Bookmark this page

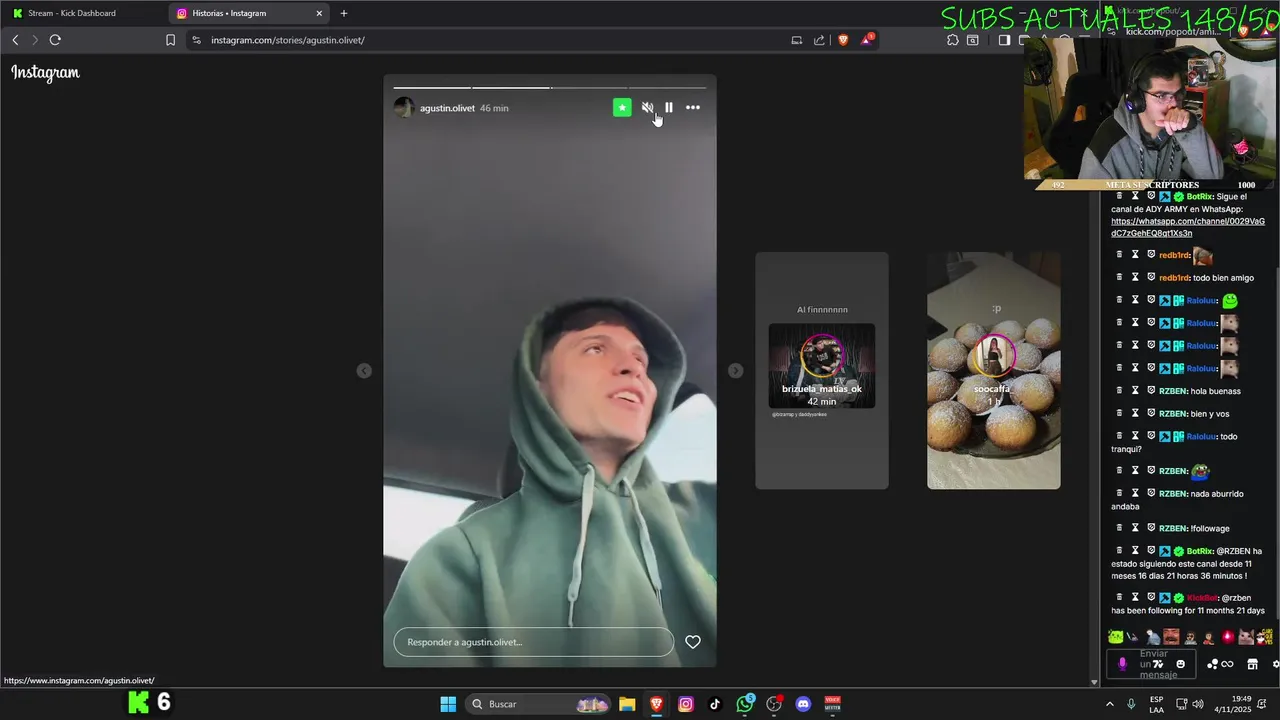pos(170,40)
